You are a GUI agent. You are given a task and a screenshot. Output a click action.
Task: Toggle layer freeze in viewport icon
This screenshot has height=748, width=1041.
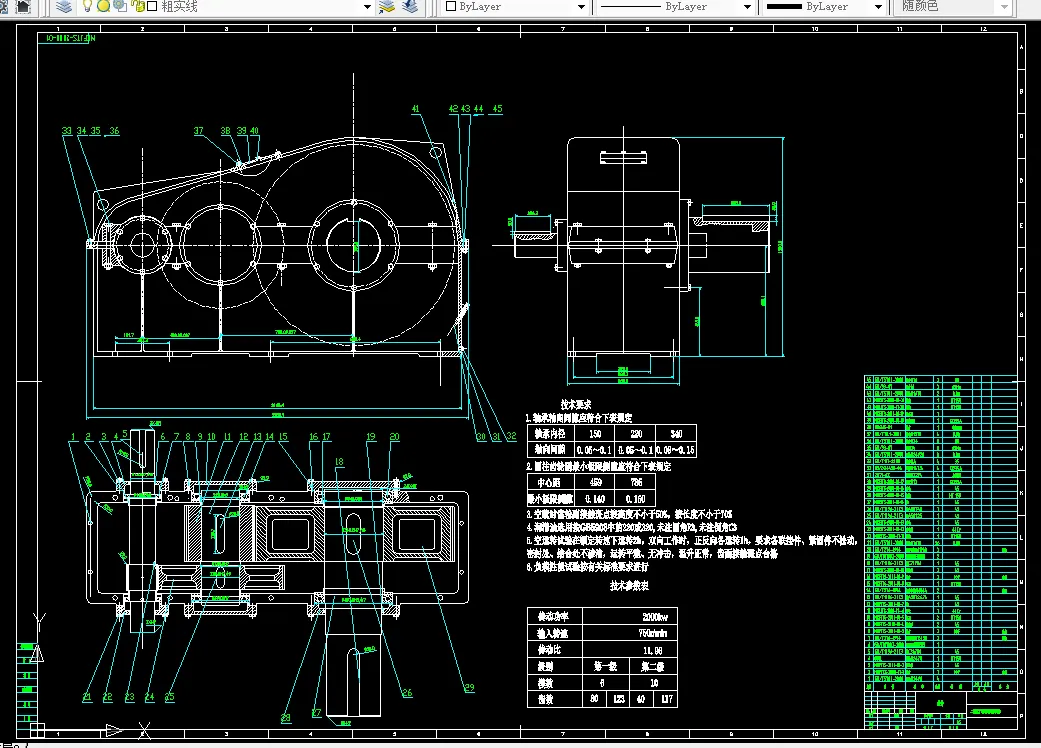click(x=120, y=7)
